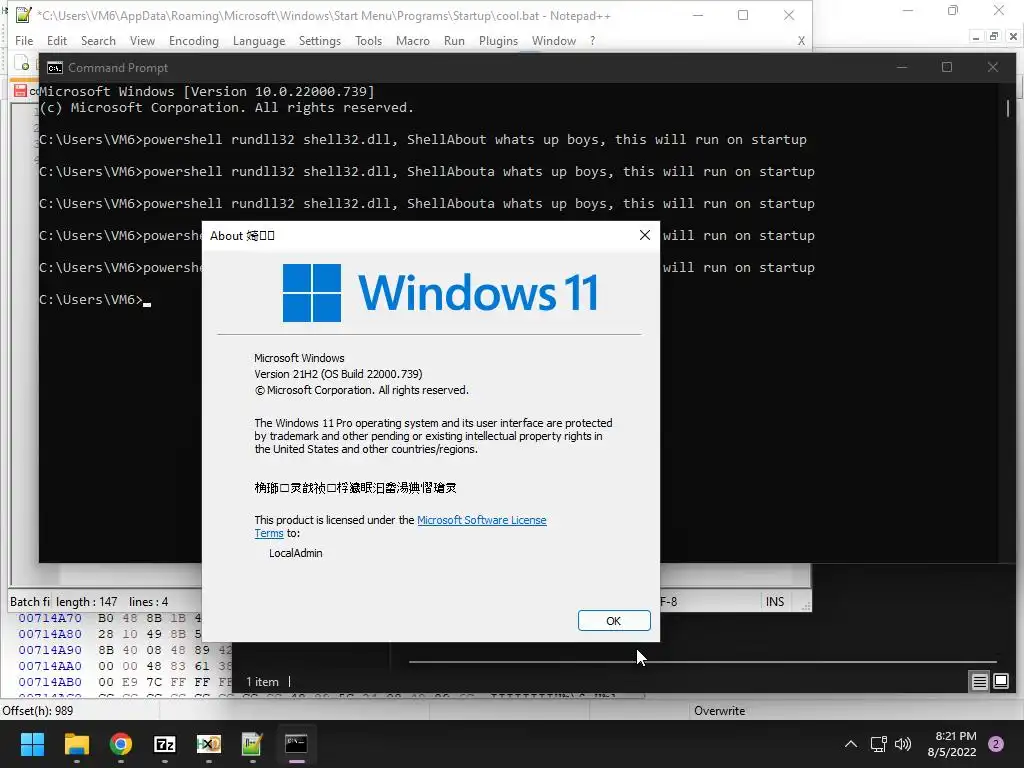Click the Command Prompt vertical scrollbar thumb

pos(1008,108)
